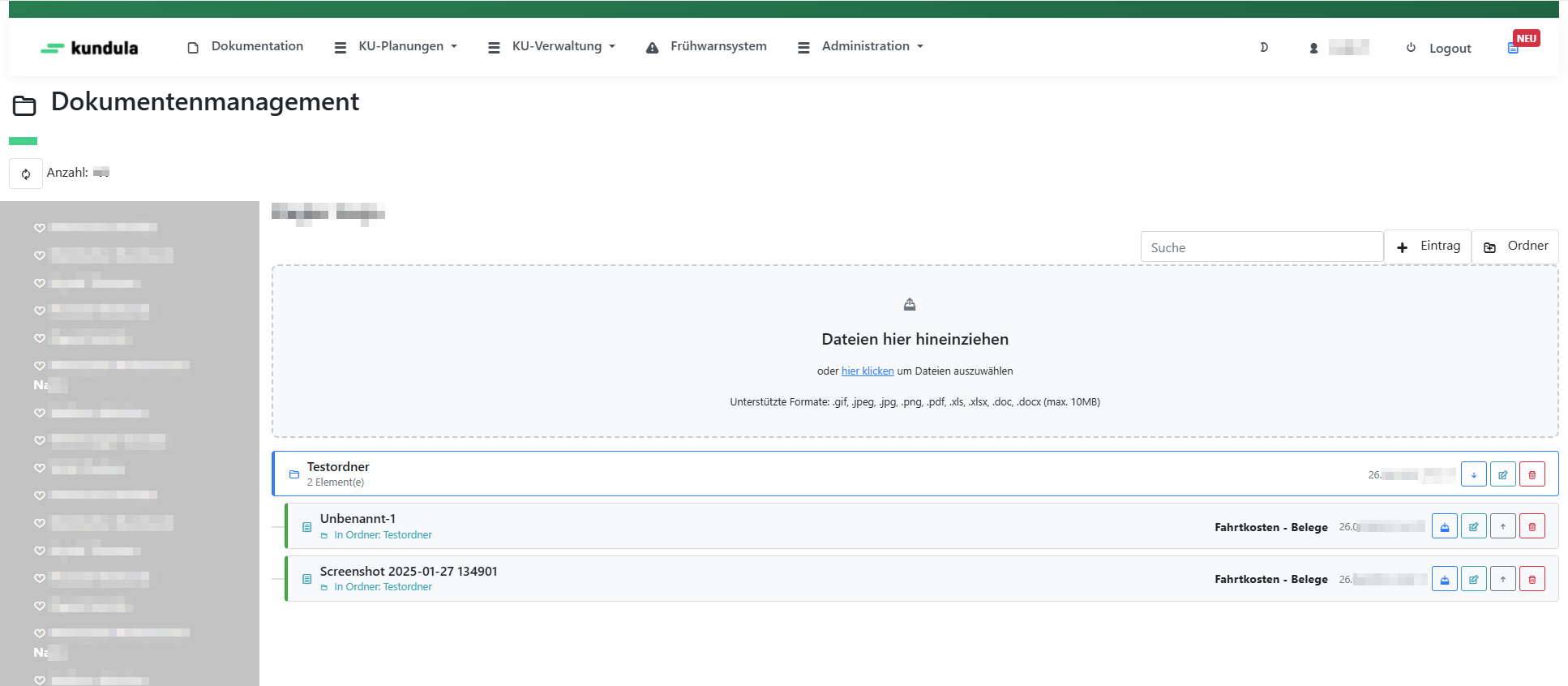This screenshot has width=1568, height=686.
Task: Open the NEU news icon
Action: (x=1513, y=48)
